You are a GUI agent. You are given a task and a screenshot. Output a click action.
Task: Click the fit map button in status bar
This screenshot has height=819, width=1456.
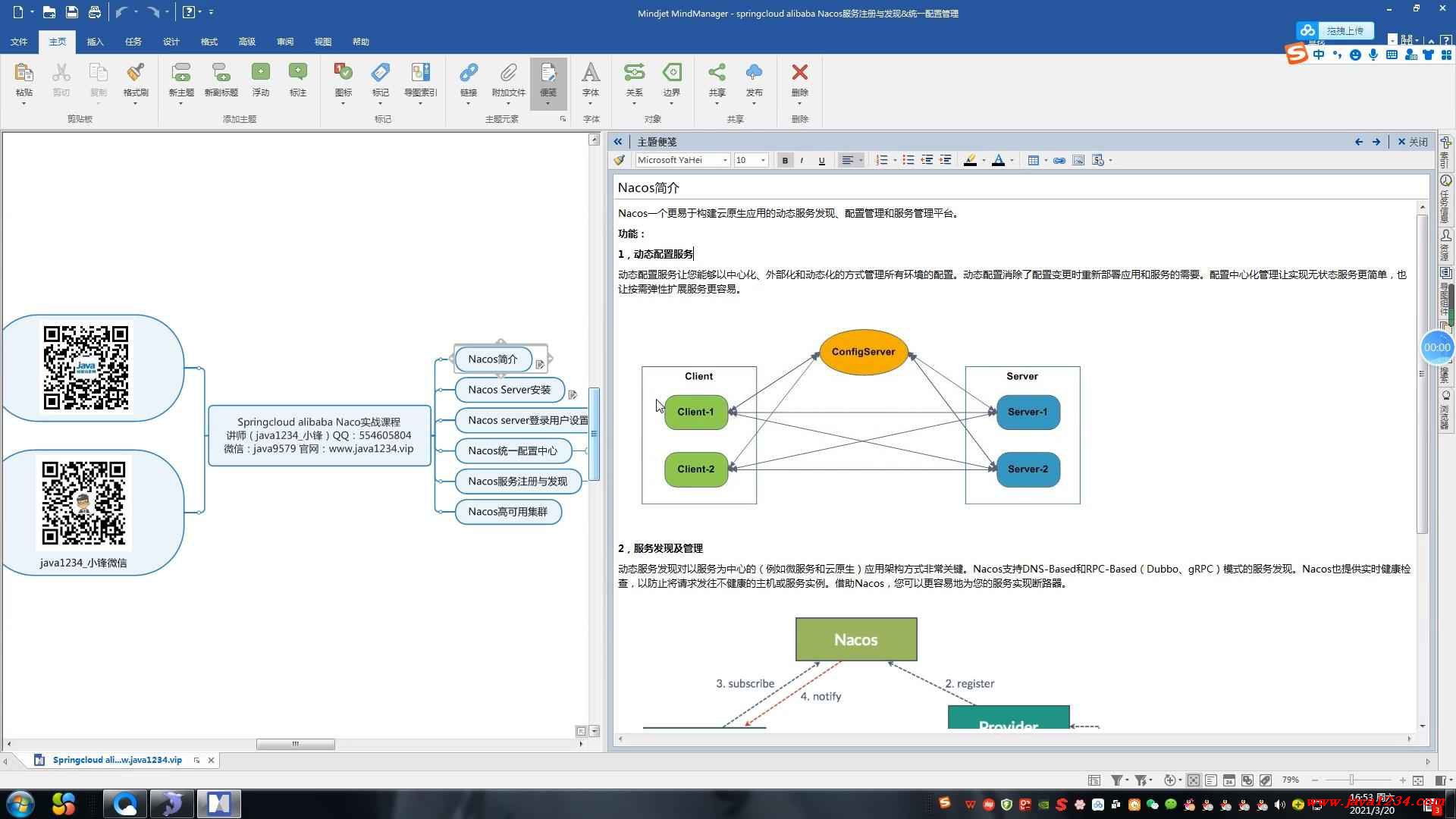(1418, 780)
